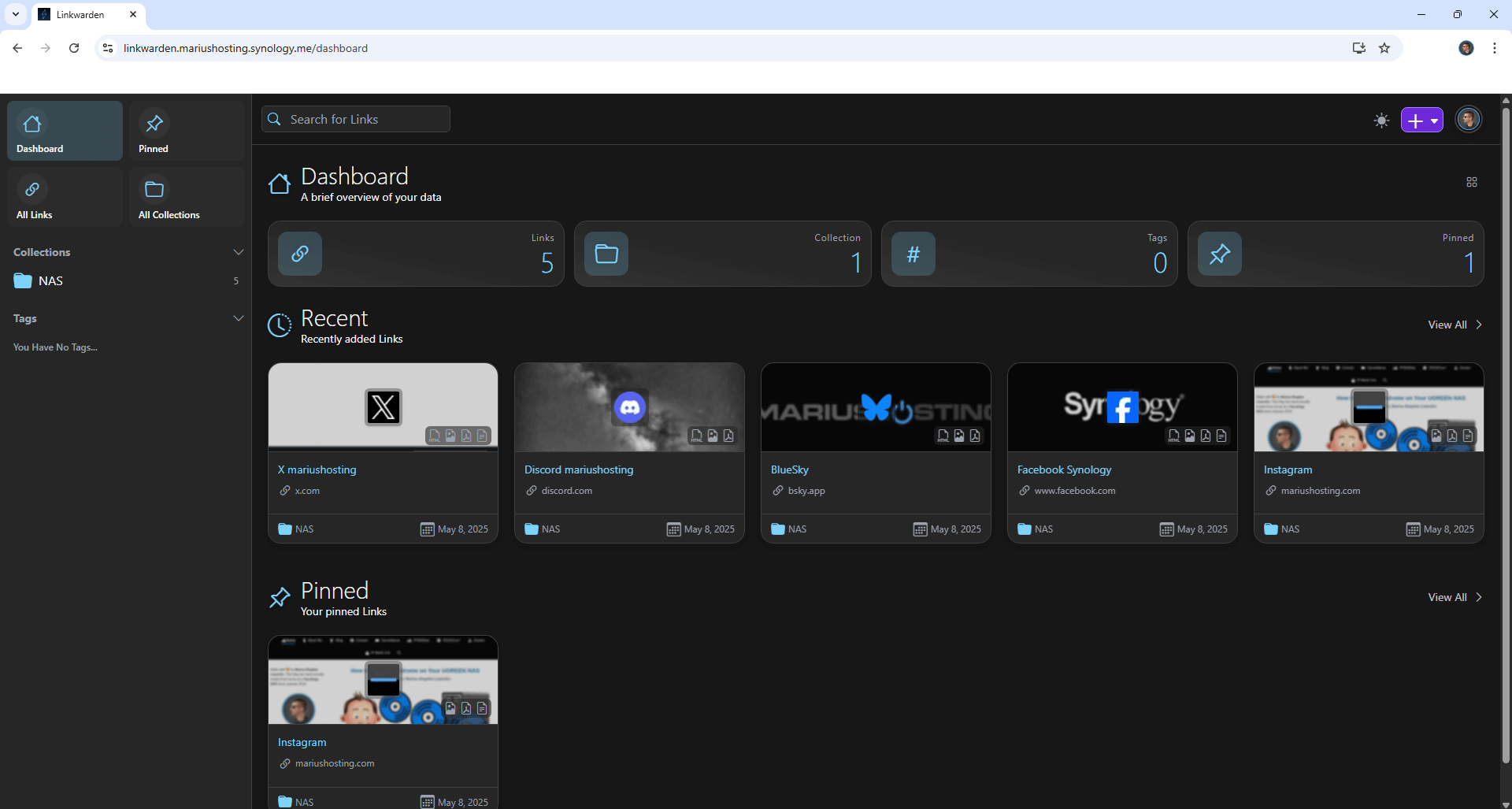Click NAS collection label on BlueSky card
This screenshot has width=1512, height=809.
pyautogui.click(x=789, y=529)
